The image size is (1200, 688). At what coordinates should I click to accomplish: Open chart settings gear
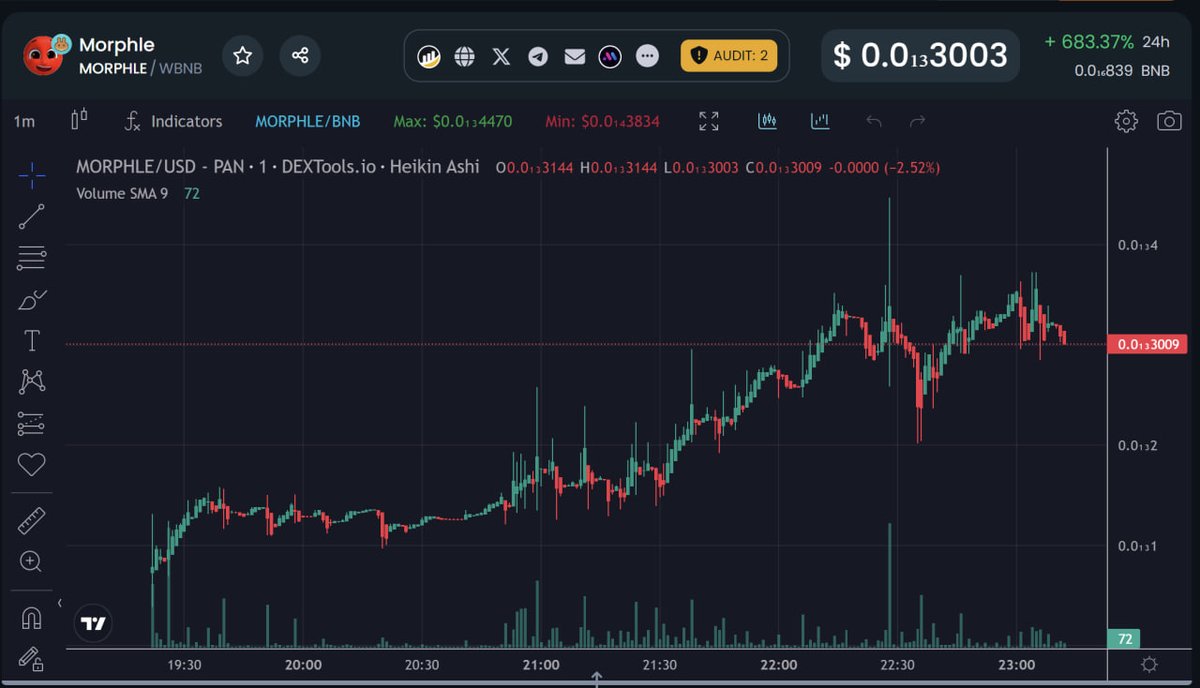coord(1126,121)
